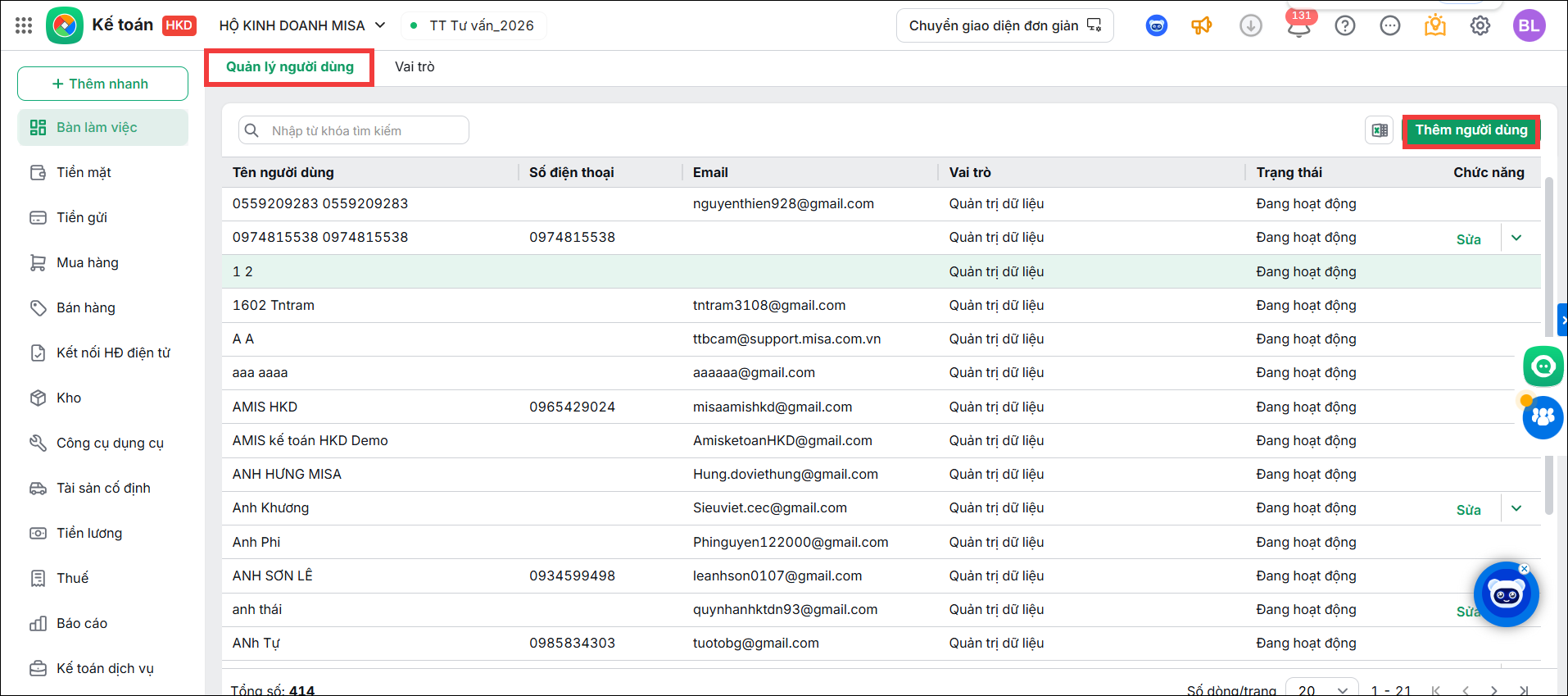
Task: Open Tài sản cố định menu
Action: coord(102,488)
